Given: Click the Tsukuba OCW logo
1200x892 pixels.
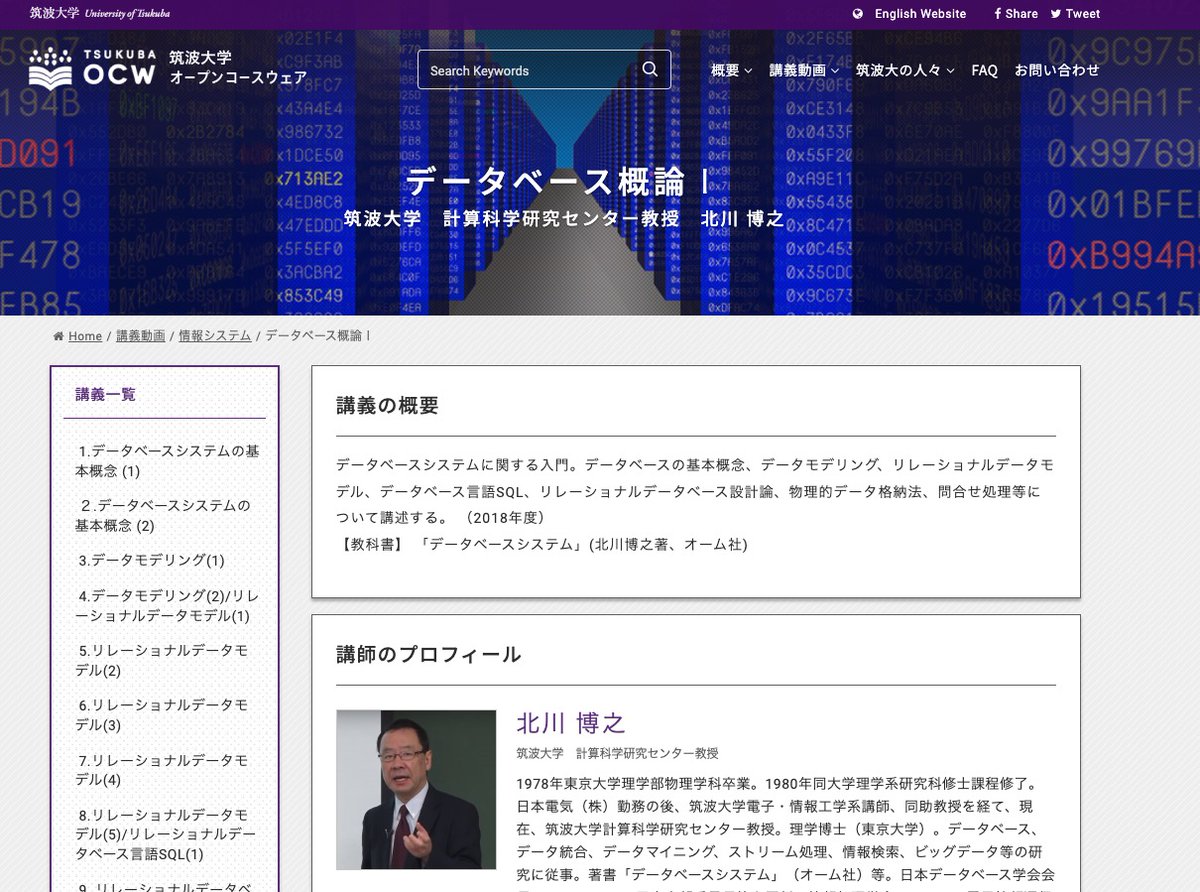Looking at the screenshot, I should coord(92,69).
